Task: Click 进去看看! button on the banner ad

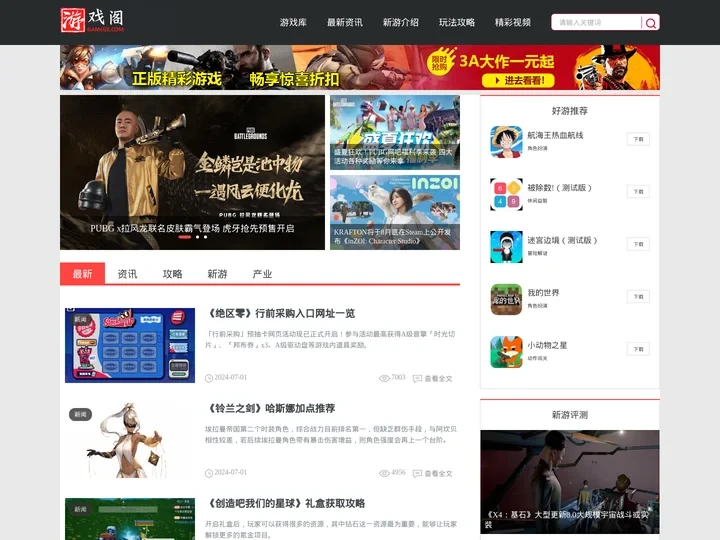Action: point(518,81)
